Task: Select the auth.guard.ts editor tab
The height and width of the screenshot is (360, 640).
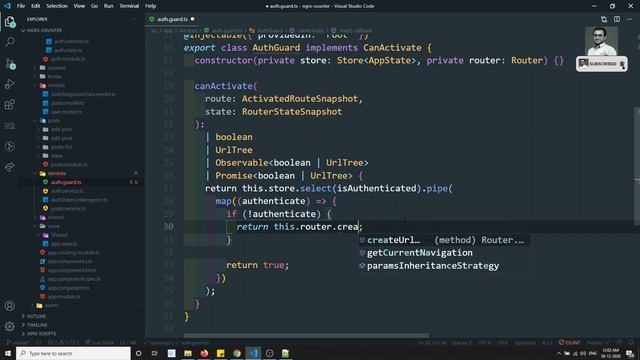Action: pyautogui.click(x=171, y=19)
